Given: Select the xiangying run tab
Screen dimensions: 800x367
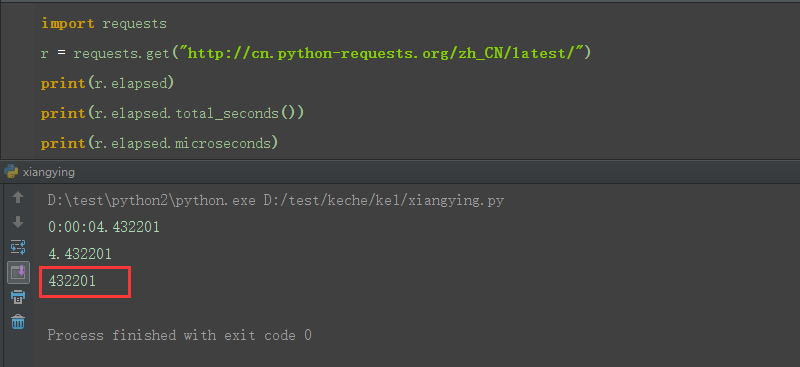Looking at the screenshot, I should click(39, 172).
